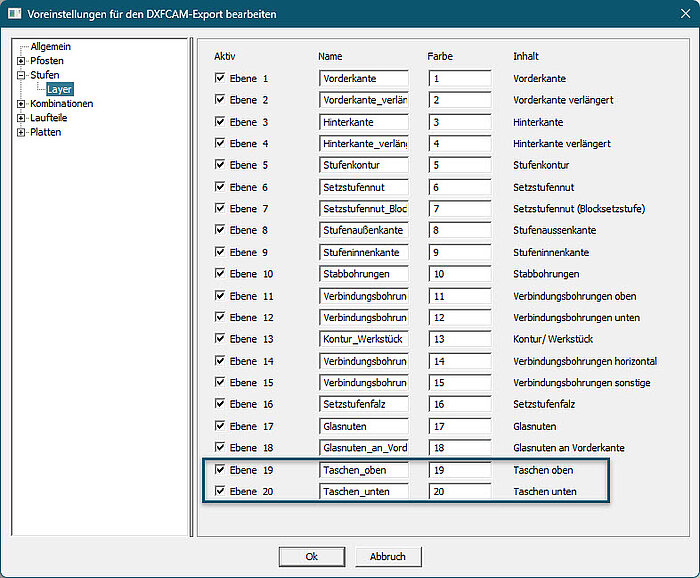Select the Pfosten tree label

pos(47,61)
